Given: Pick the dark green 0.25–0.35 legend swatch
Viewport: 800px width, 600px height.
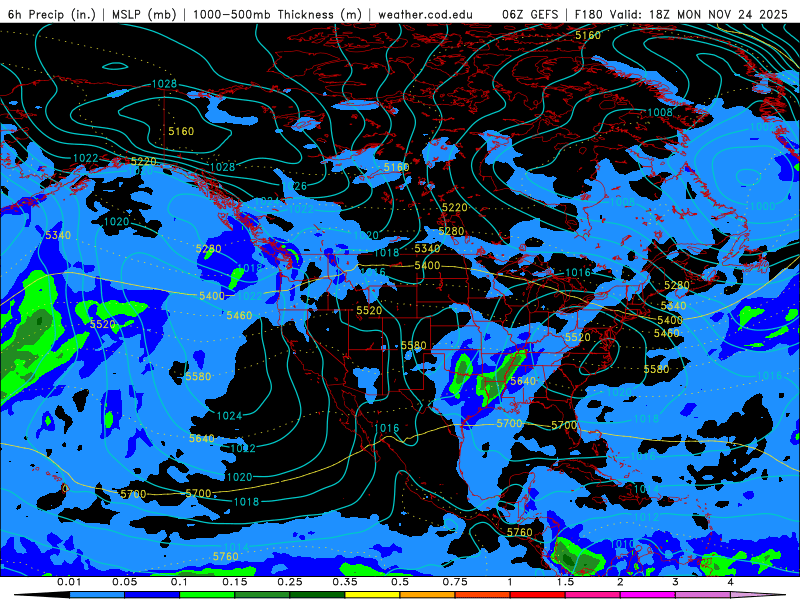Looking at the screenshot, I should (317, 595).
